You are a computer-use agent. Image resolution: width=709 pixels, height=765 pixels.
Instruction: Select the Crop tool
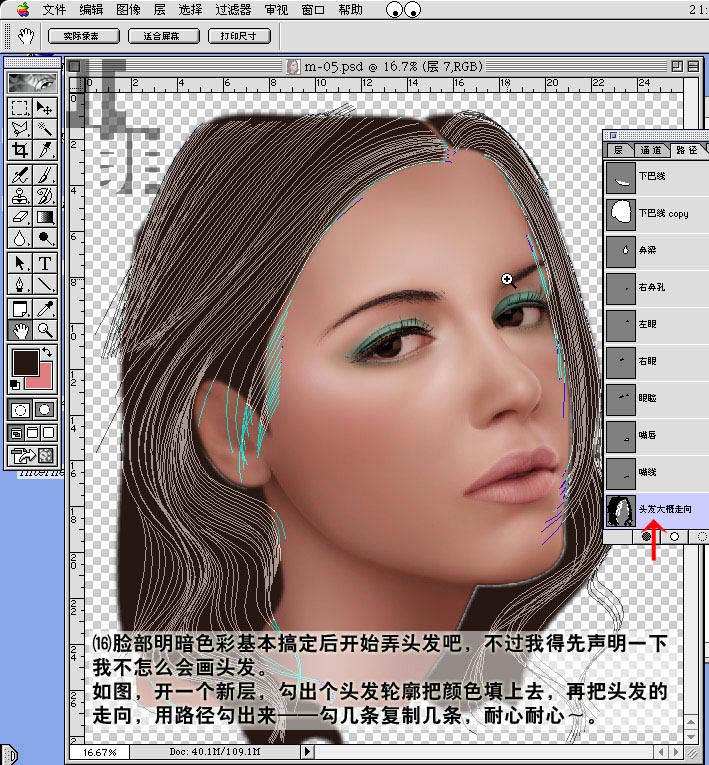19,150
